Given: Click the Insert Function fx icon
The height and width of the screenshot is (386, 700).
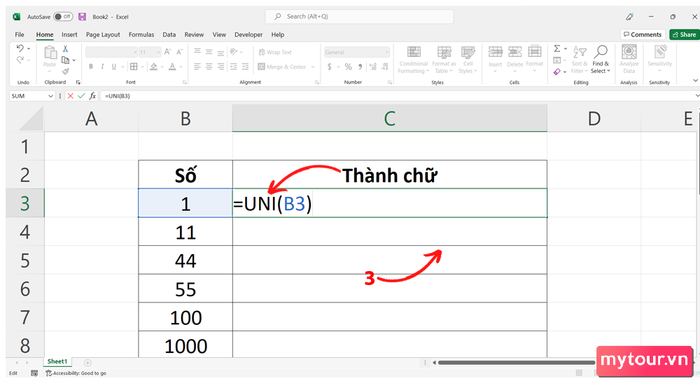Looking at the screenshot, I should 92,96.
